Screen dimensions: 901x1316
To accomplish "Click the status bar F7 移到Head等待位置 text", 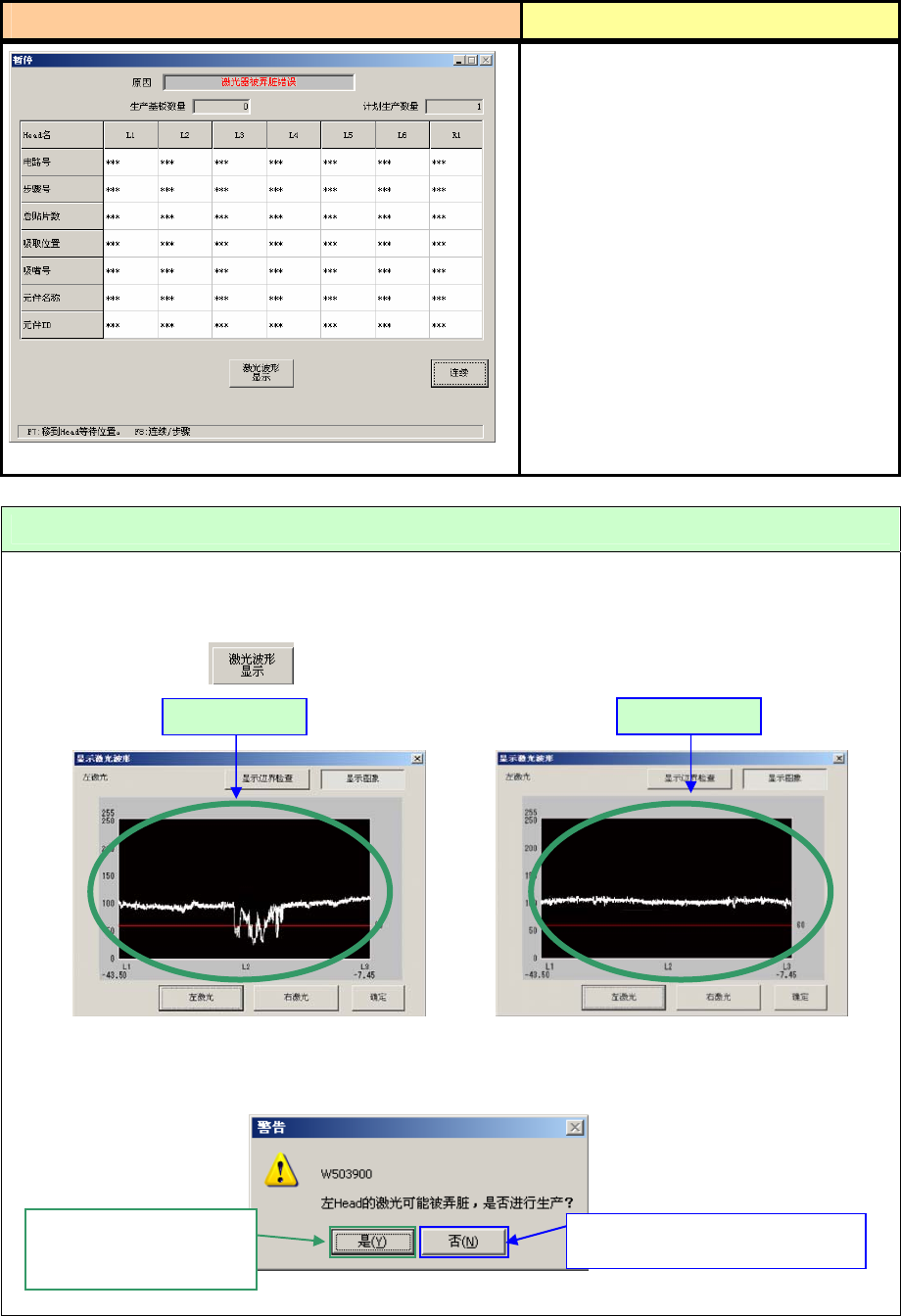I will (x=74, y=431).
